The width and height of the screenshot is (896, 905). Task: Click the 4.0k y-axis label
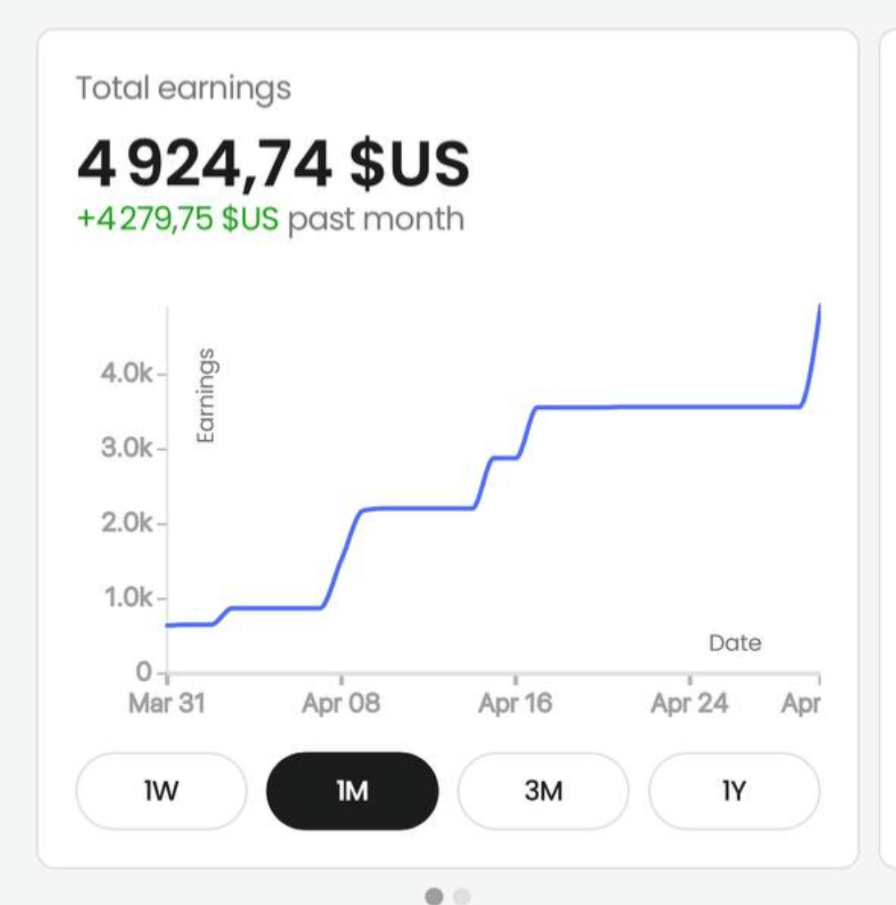127,374
